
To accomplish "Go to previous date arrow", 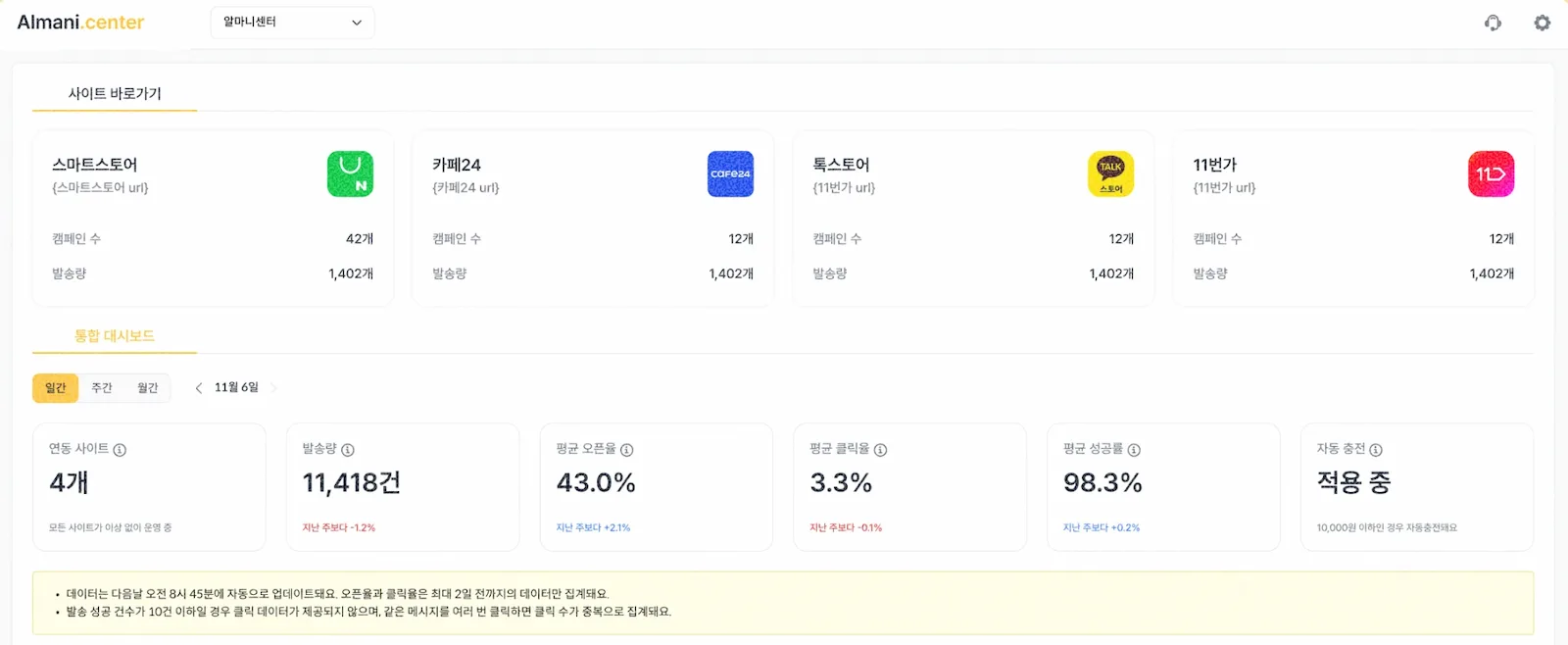I will click(199, 388).
